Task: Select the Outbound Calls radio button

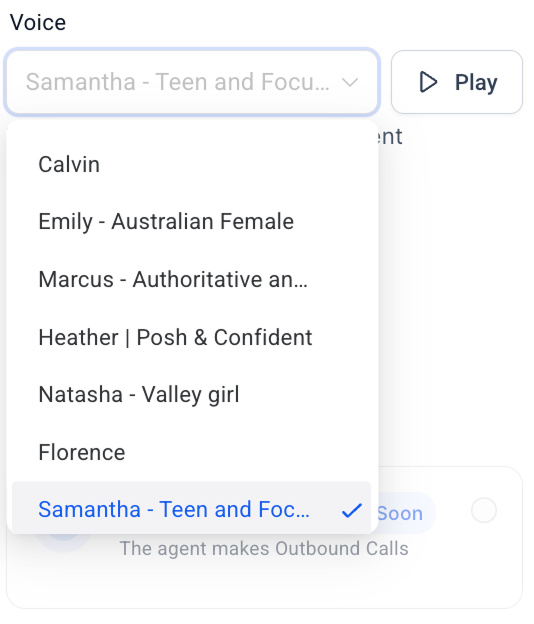Action: coord(483,510)
